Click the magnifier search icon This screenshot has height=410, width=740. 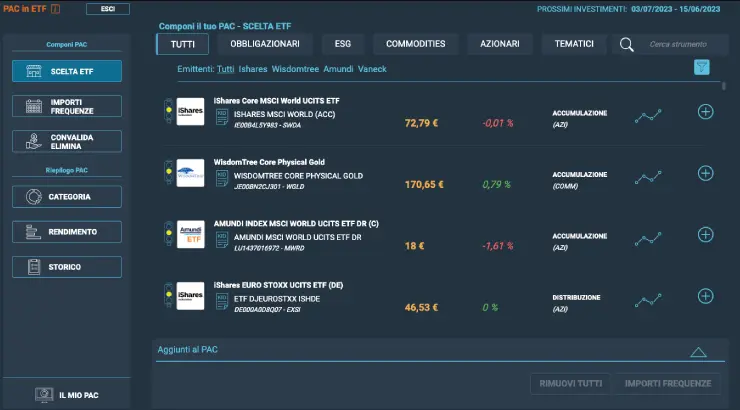(x=626, y=44)
